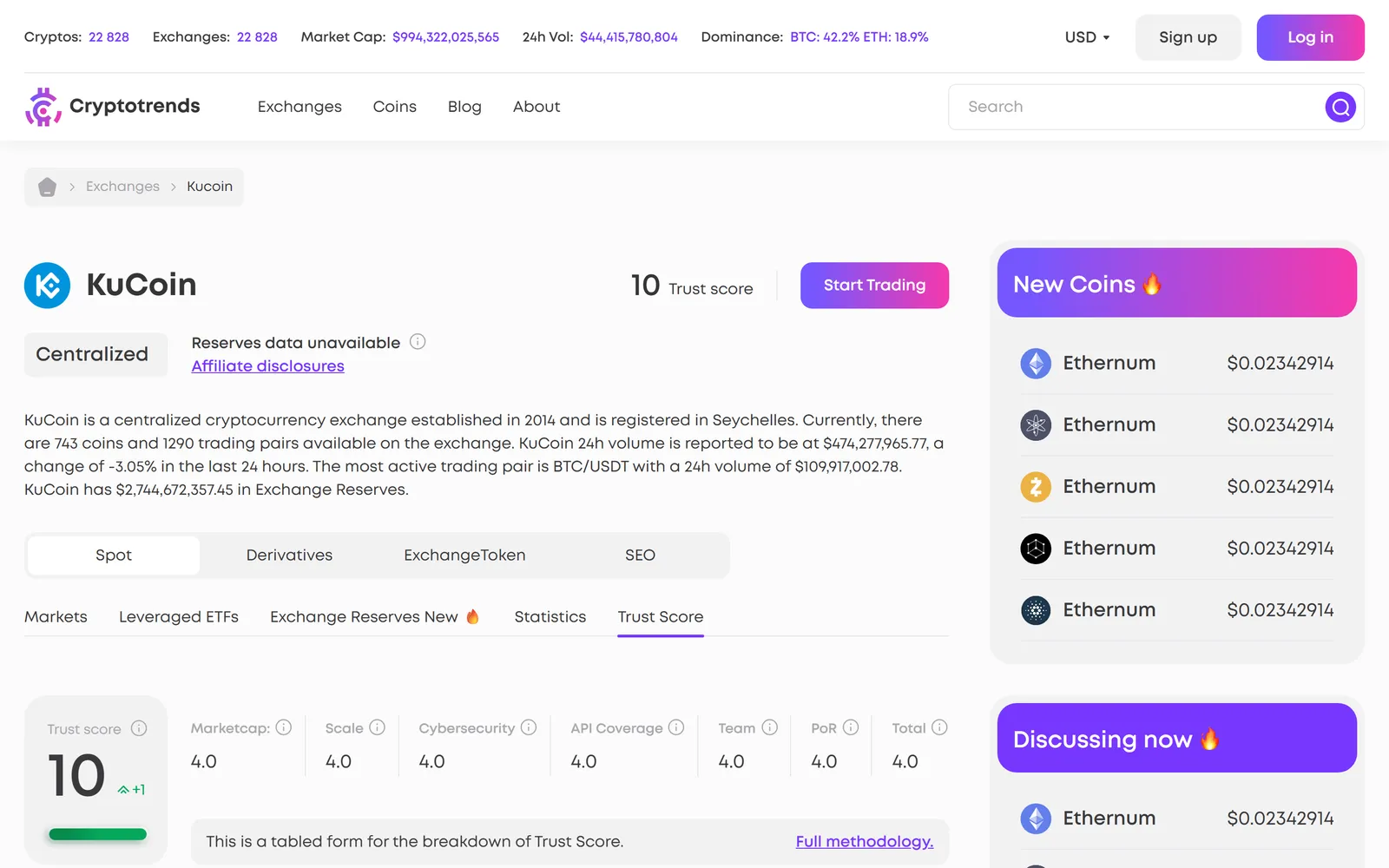The width and height of the screenshot is (1389, 868).
Task: Click info icon next to Total
Action: (x=939, y=727)
